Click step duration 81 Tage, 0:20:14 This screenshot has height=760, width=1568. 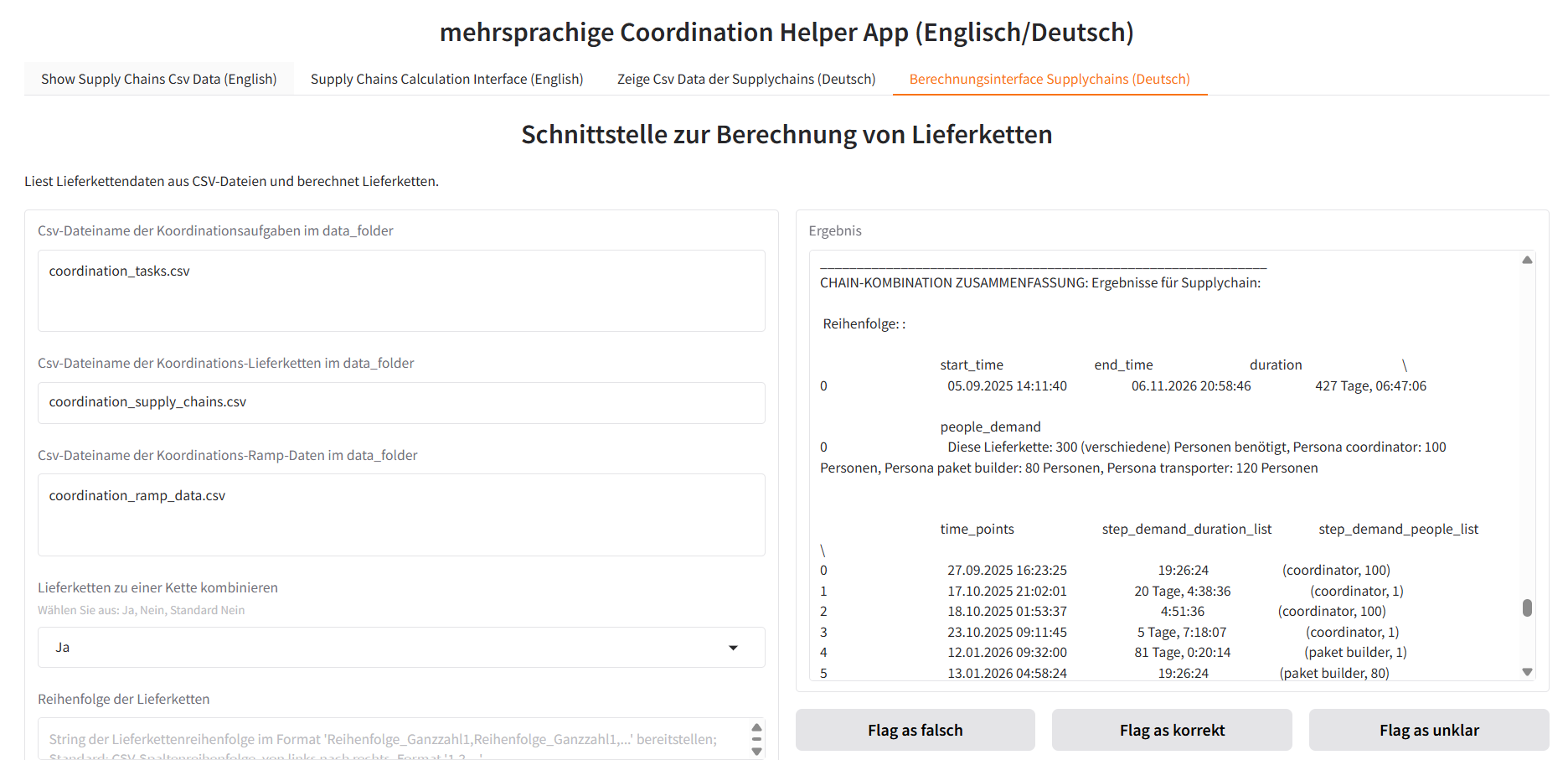[1183, 652]
